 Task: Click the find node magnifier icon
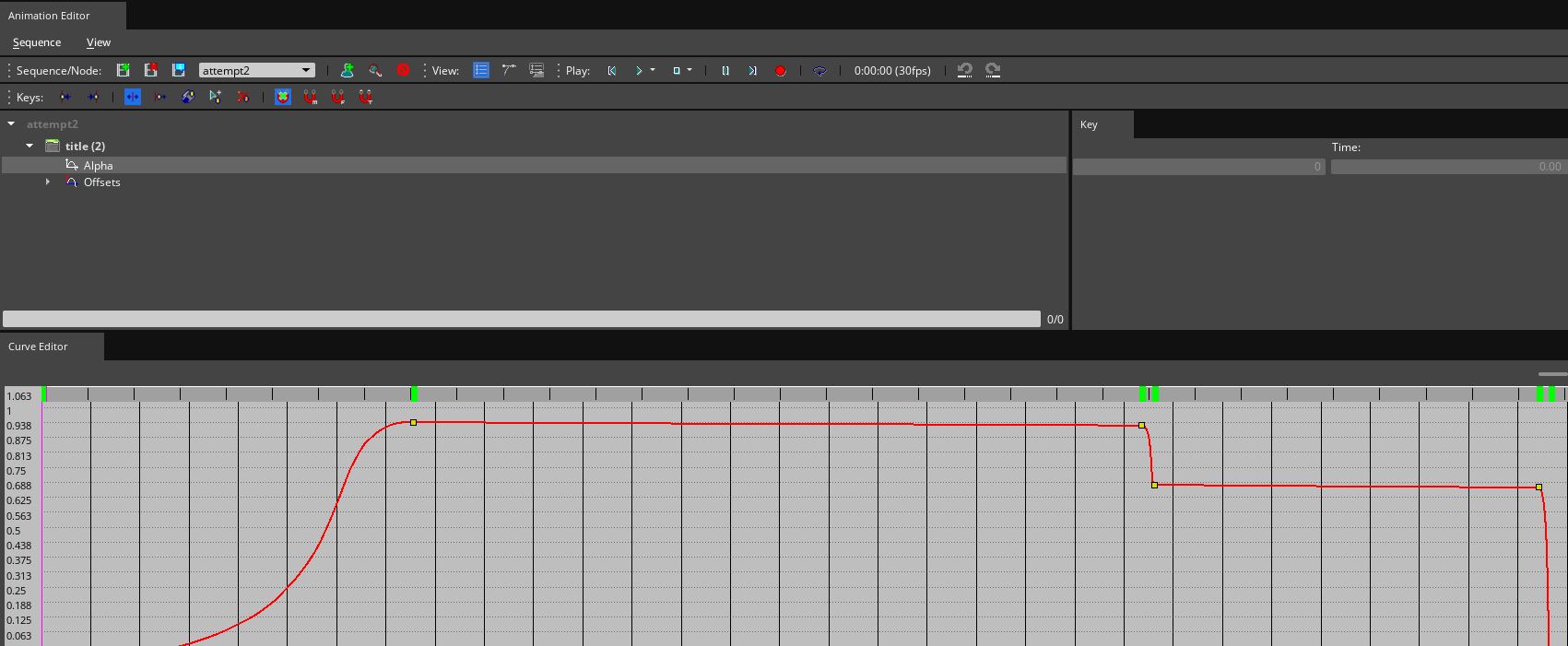point(375,70)
